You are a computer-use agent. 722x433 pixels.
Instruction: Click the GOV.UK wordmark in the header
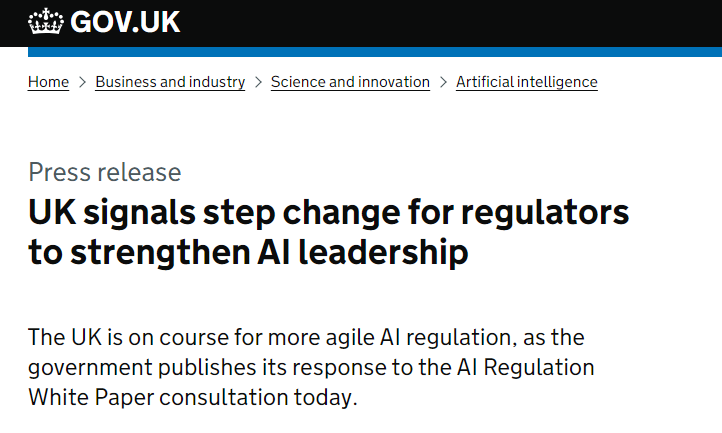[x=125, y=21]
